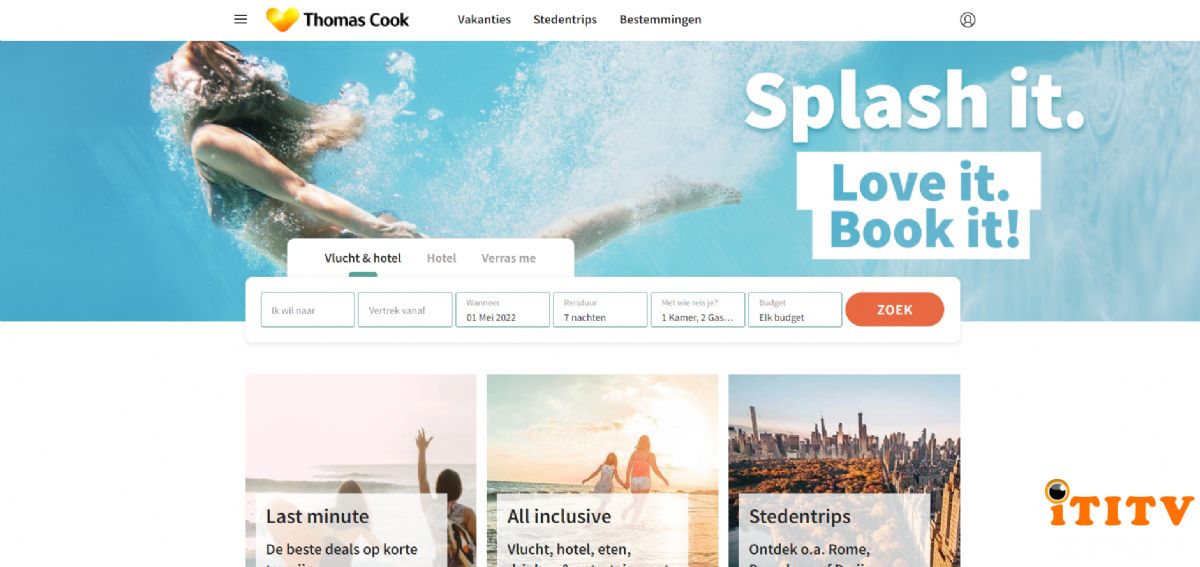Click the ITITV watermark logo
Image resolution: width=1200 pixels, height=567 pixels.
pos(1119,504)
